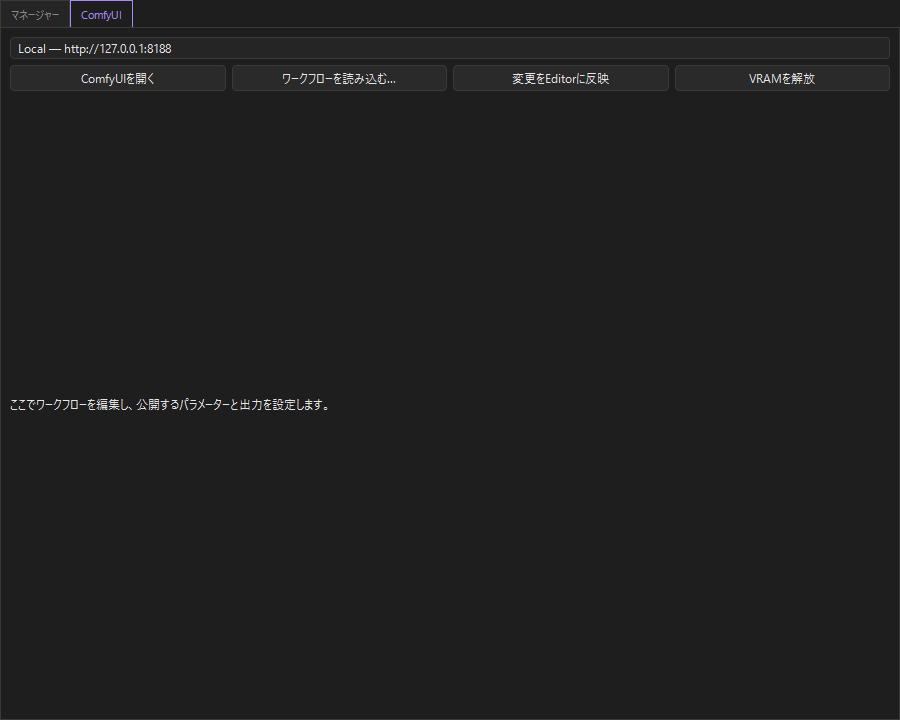Open the Local server address dropdown
Image resolution: width=900 pixels, height=720 pixels.
click(449, 48)
